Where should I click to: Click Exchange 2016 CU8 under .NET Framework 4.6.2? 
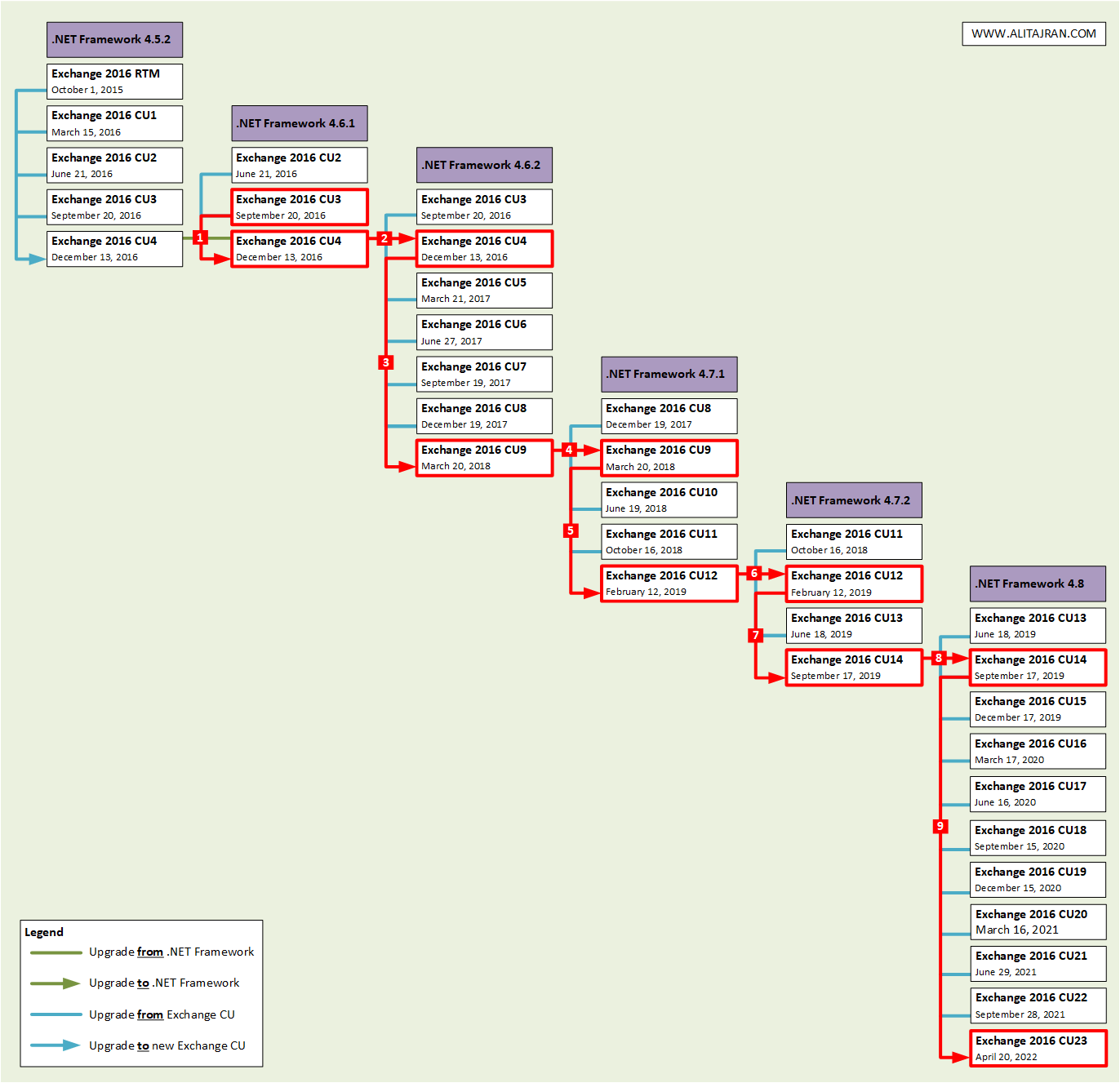pos(484,416)
